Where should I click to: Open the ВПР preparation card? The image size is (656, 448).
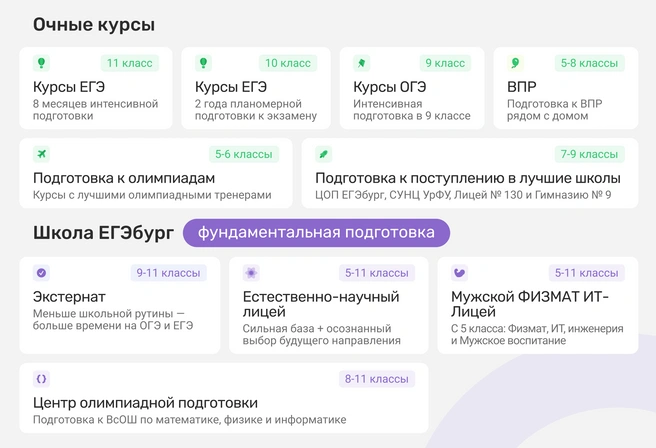click(566, 88)
